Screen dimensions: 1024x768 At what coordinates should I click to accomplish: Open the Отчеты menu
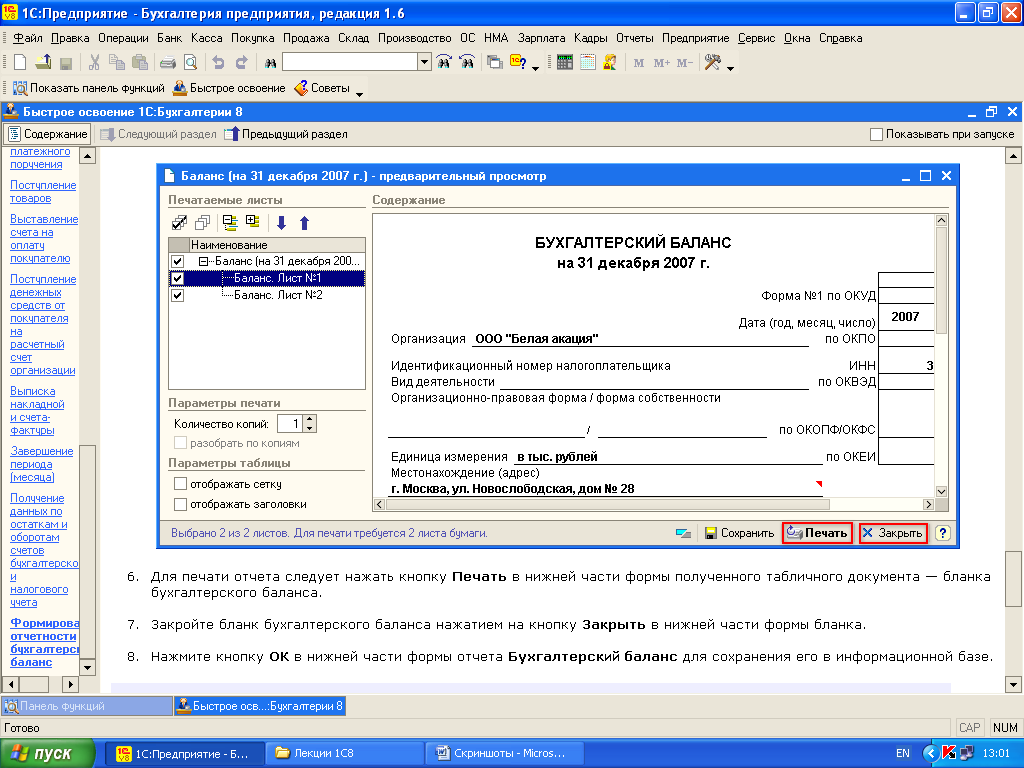(x=635, y=38)
